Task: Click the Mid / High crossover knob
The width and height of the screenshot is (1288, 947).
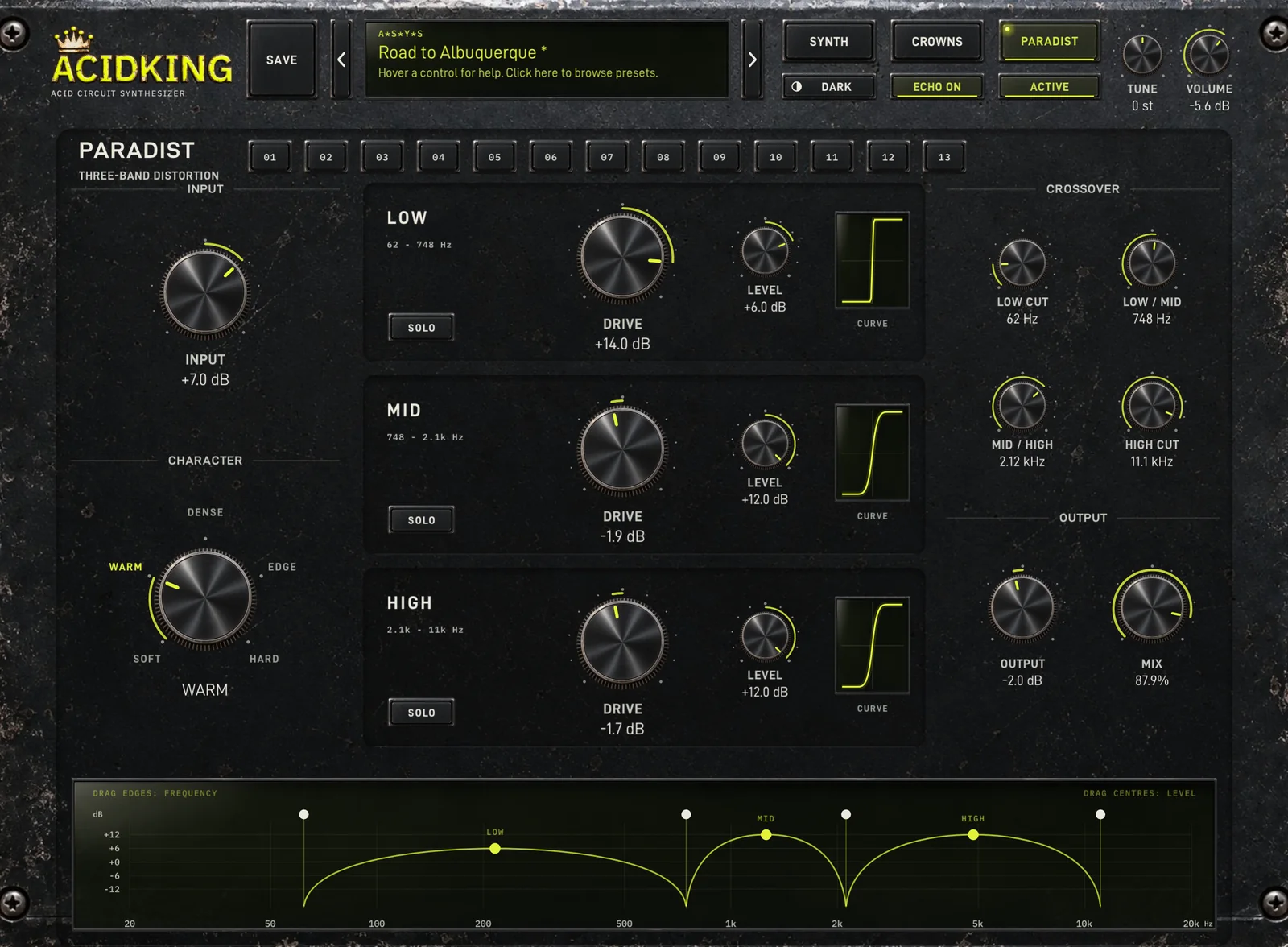Action: [x=1022, y=405]
